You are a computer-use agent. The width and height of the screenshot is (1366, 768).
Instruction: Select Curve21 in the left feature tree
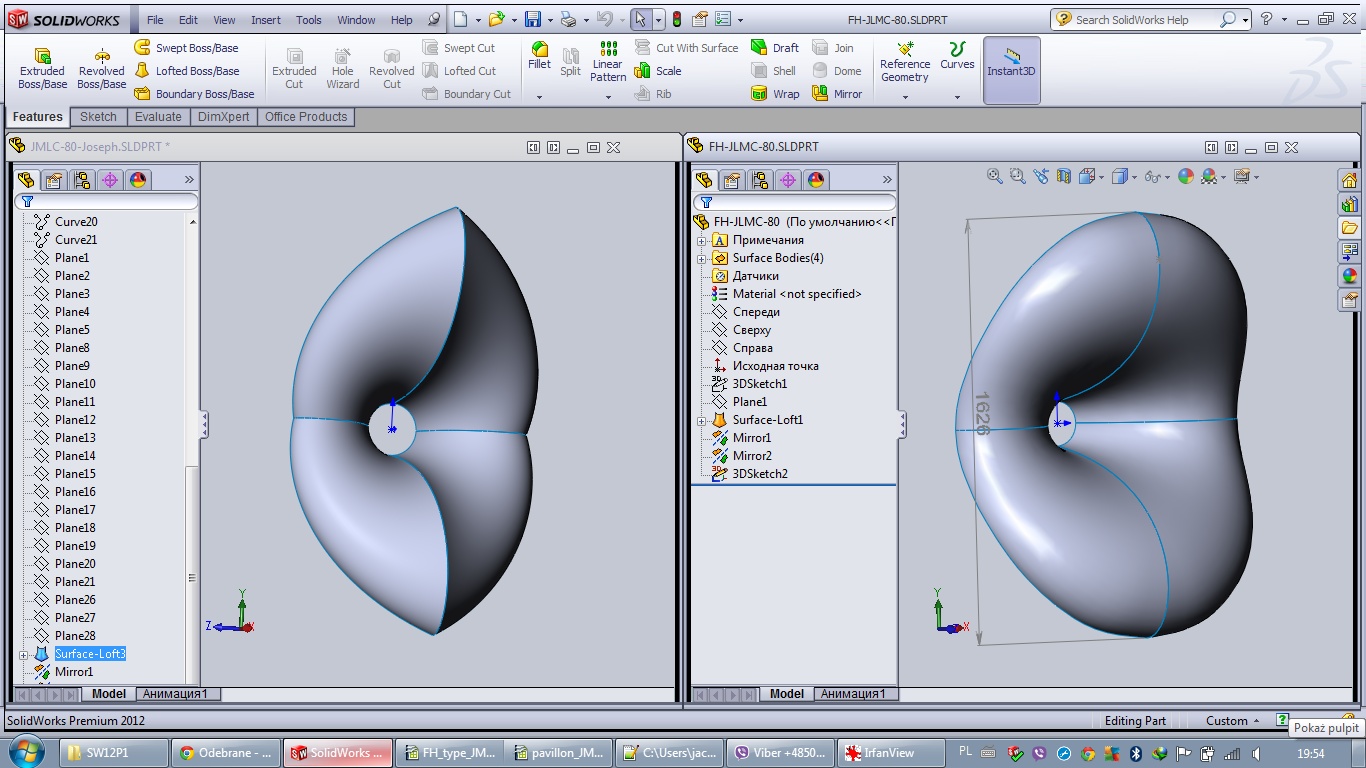click(76, 240)
